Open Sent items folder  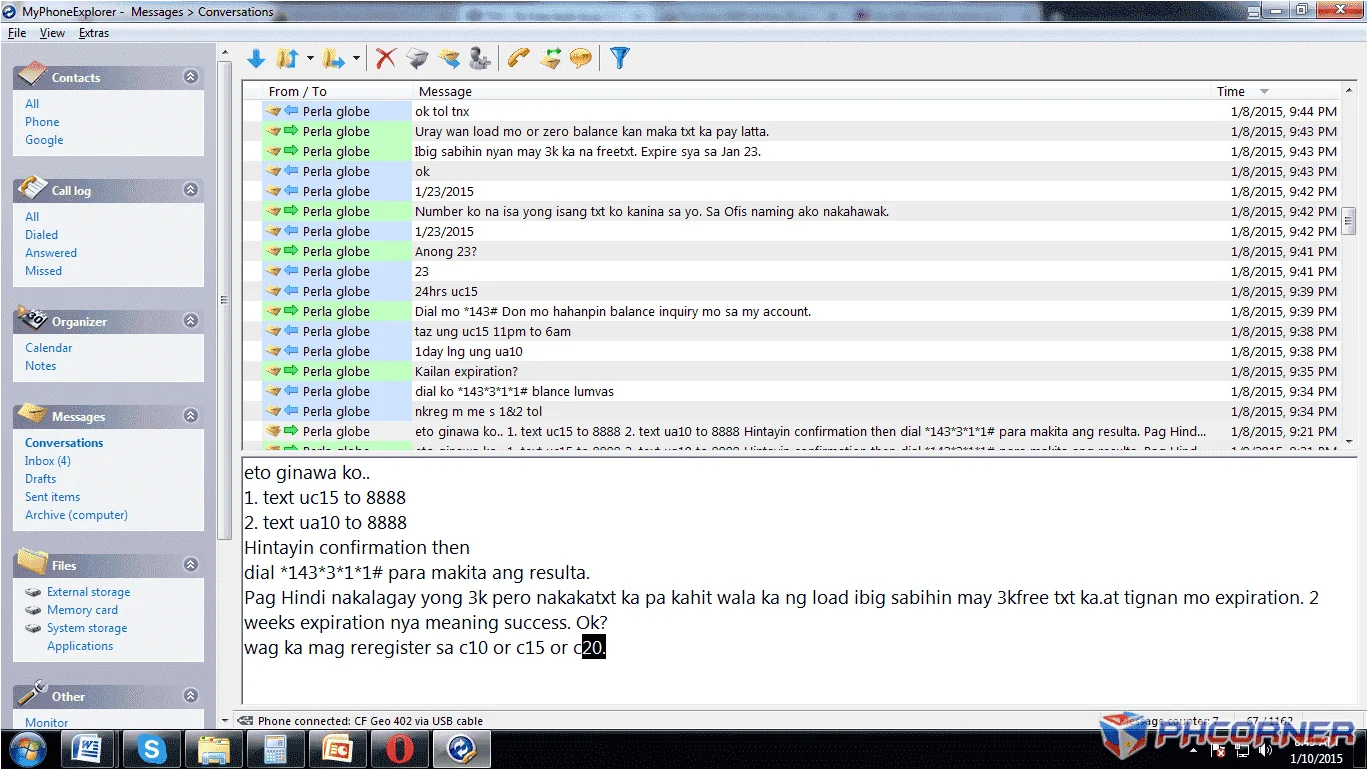tap(52, 497)
